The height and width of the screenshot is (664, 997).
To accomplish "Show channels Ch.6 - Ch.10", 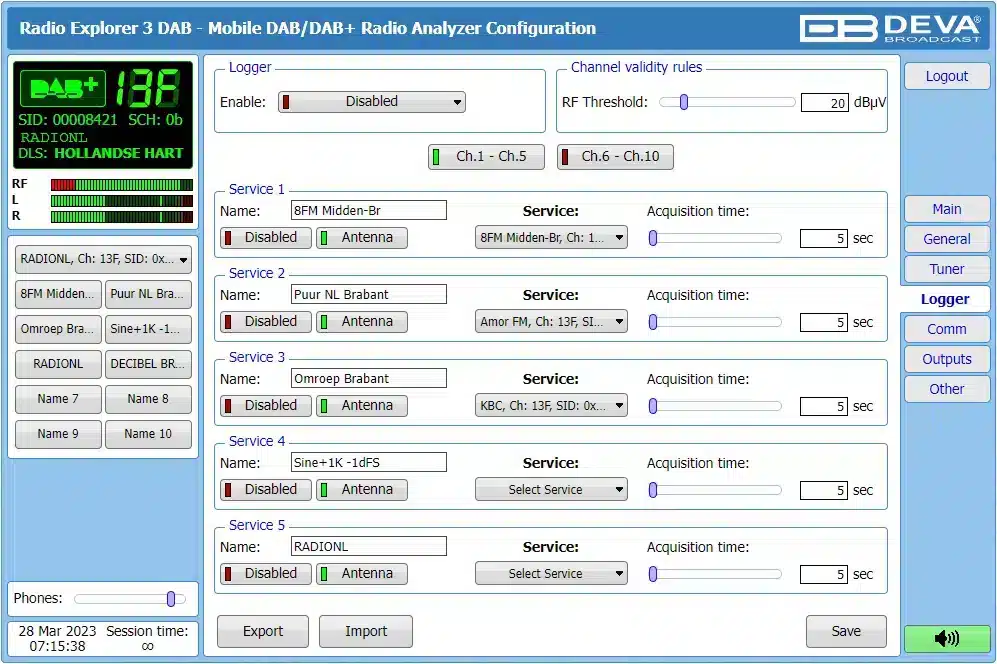I will point(615,156).
